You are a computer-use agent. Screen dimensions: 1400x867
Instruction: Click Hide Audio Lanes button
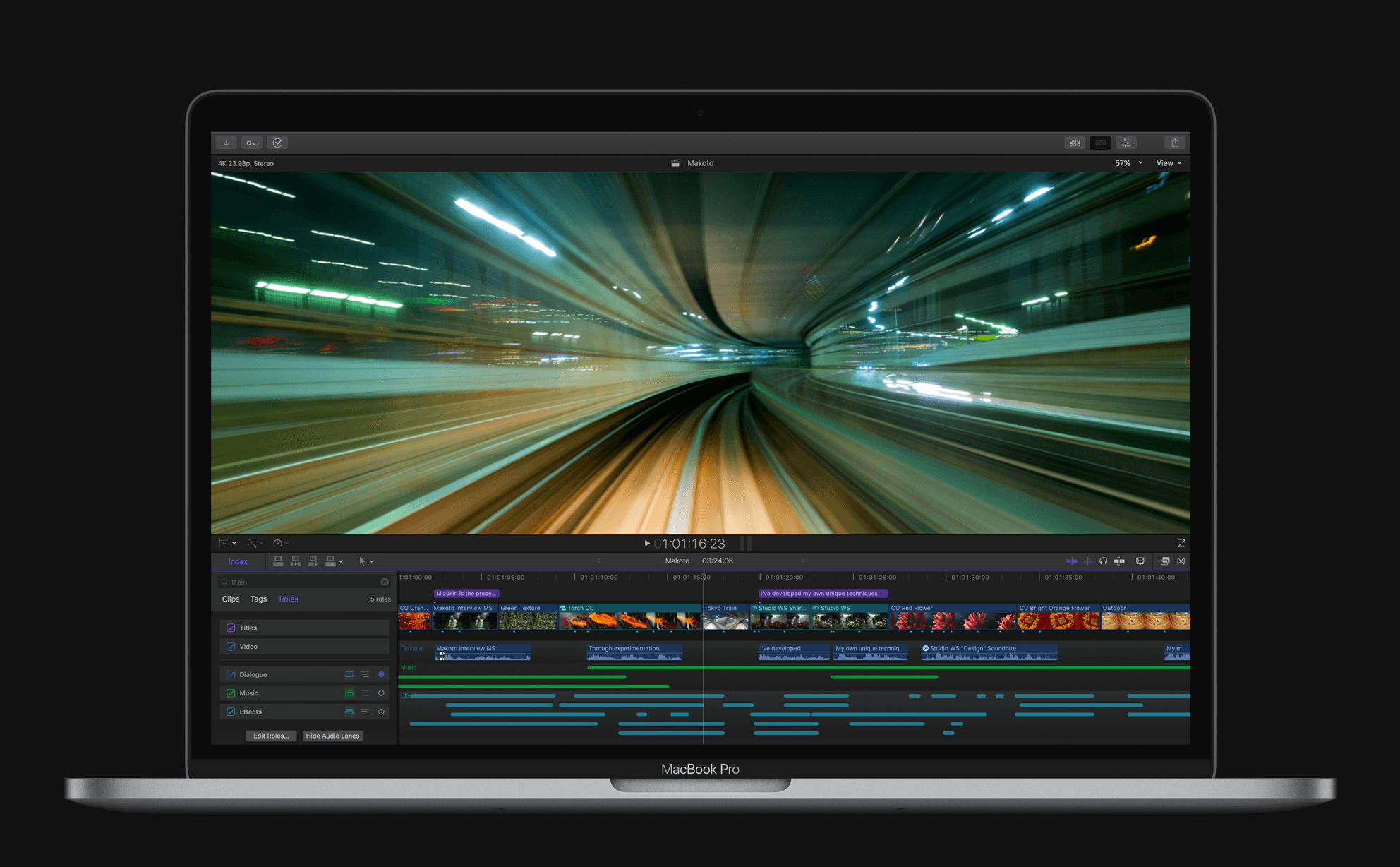332,736
